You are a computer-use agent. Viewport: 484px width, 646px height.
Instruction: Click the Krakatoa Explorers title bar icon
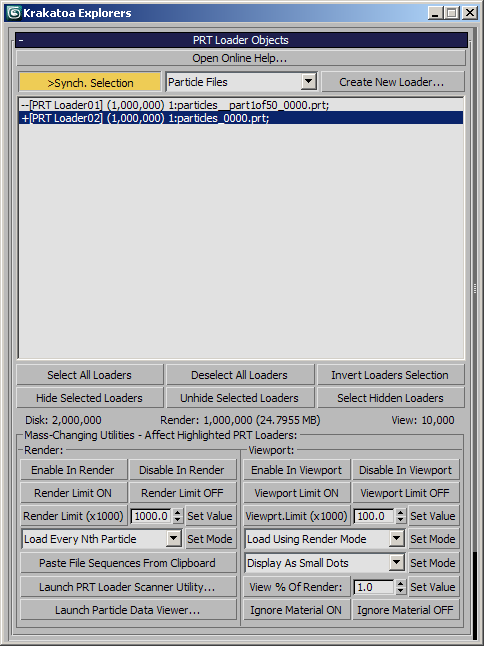(x=14, y=13)
